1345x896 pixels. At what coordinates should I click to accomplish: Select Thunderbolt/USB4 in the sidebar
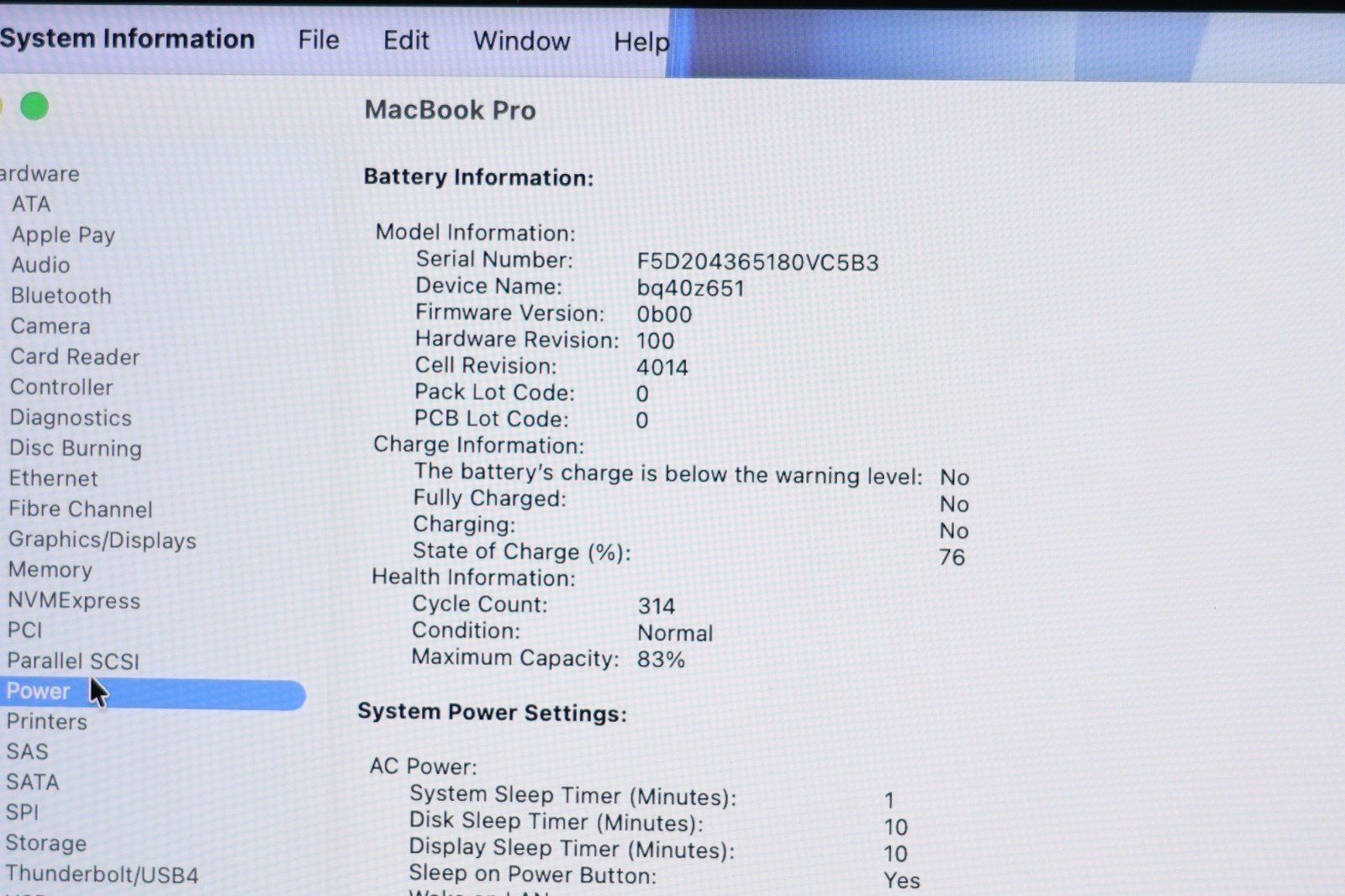click(x=103, y=875)
